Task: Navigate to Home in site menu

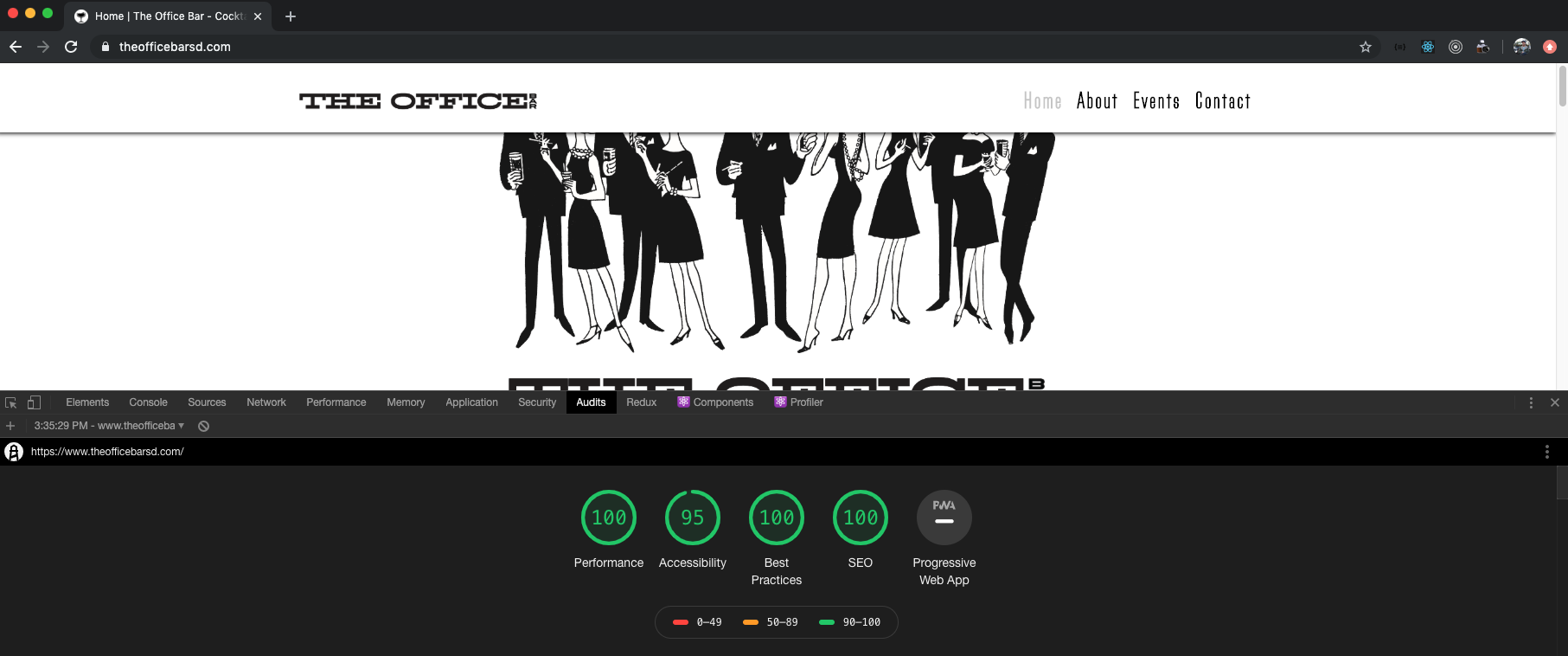Action: 1042,101
